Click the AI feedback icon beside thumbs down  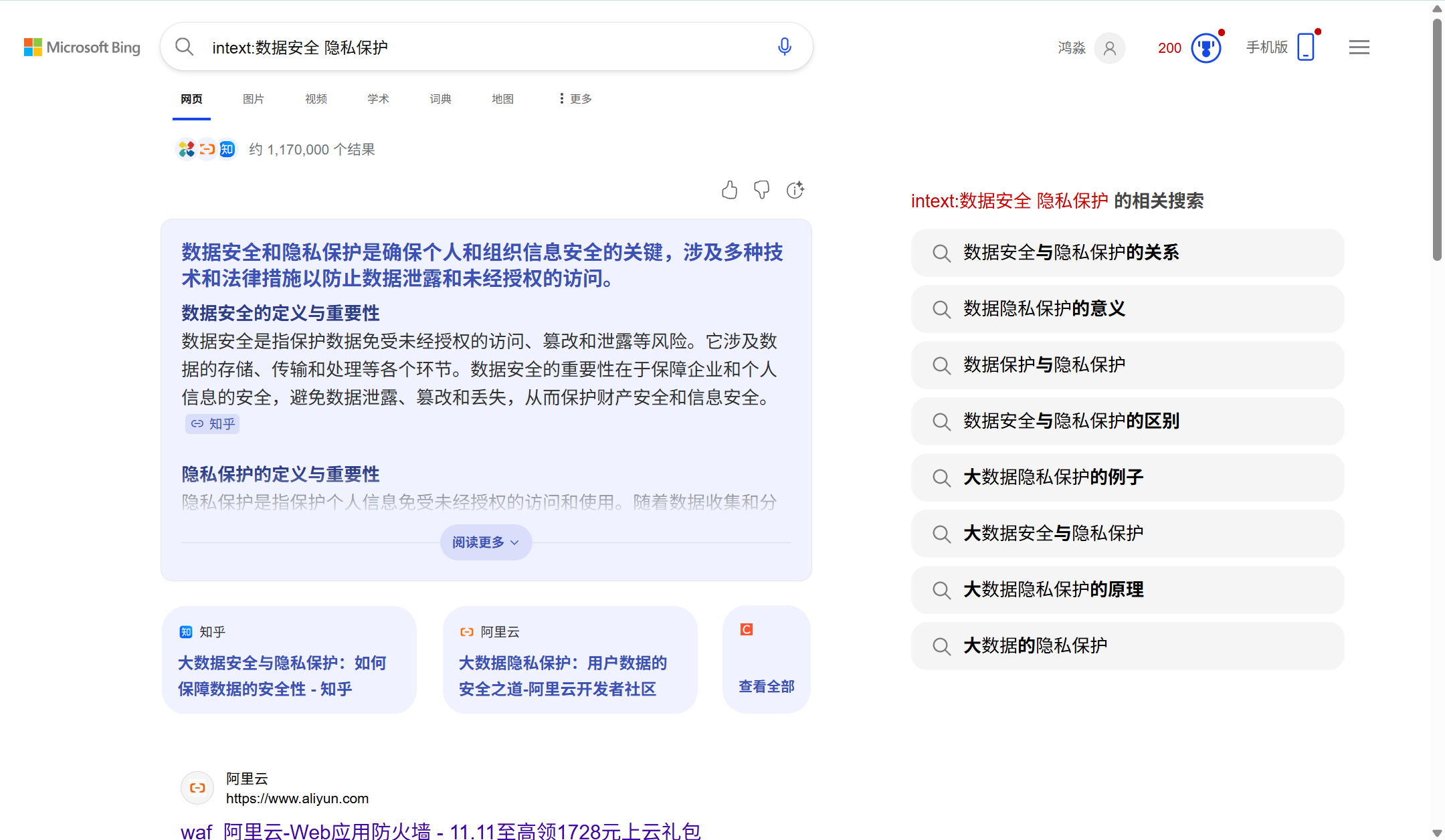tap(795, 190)
